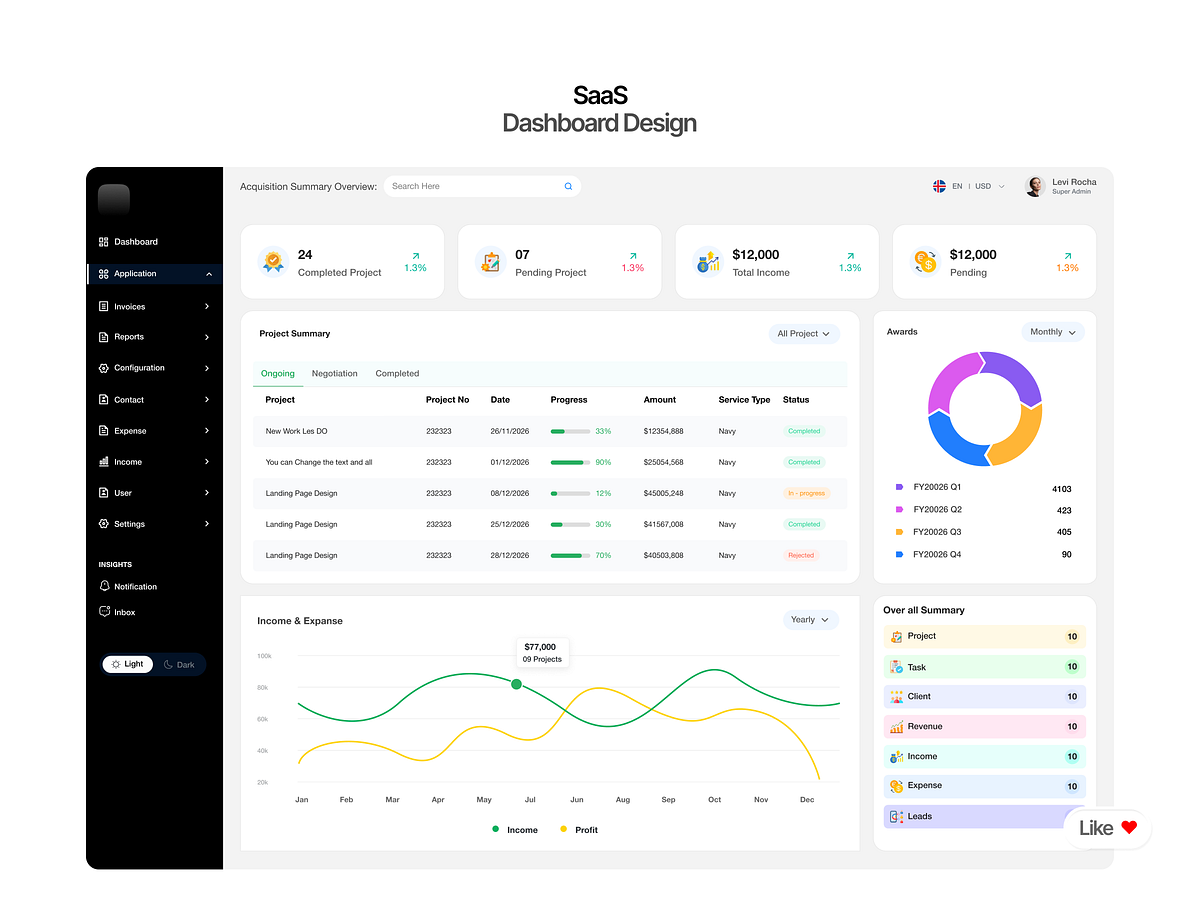Click the language flag icon
This screenshot has width=1200, height=900.
click(939, 186)
